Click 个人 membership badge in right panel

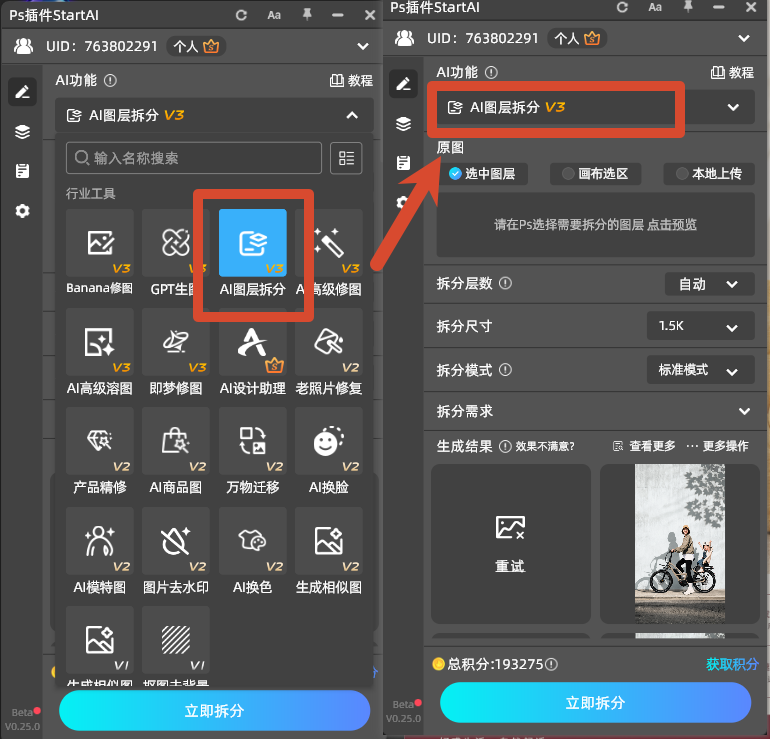point(577,38)
